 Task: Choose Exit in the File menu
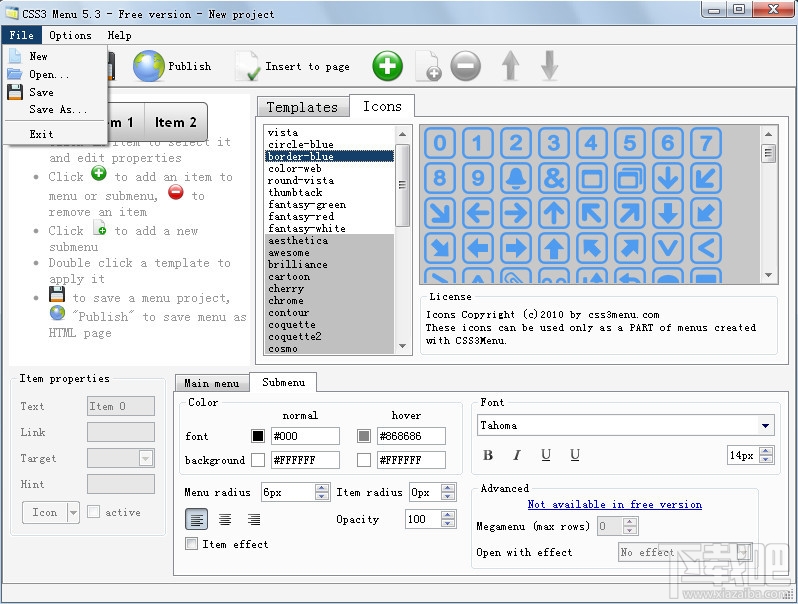pyautogui.click(x=41, y=134)
